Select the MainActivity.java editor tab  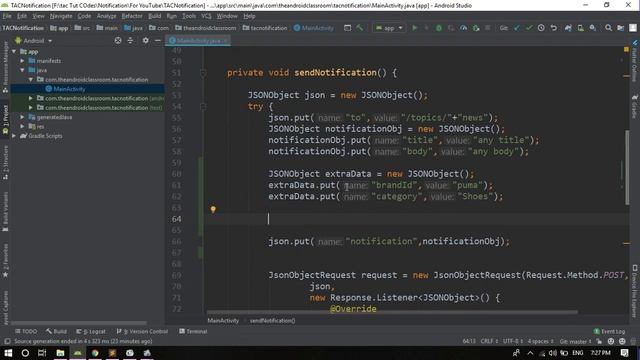coord(198,40)
